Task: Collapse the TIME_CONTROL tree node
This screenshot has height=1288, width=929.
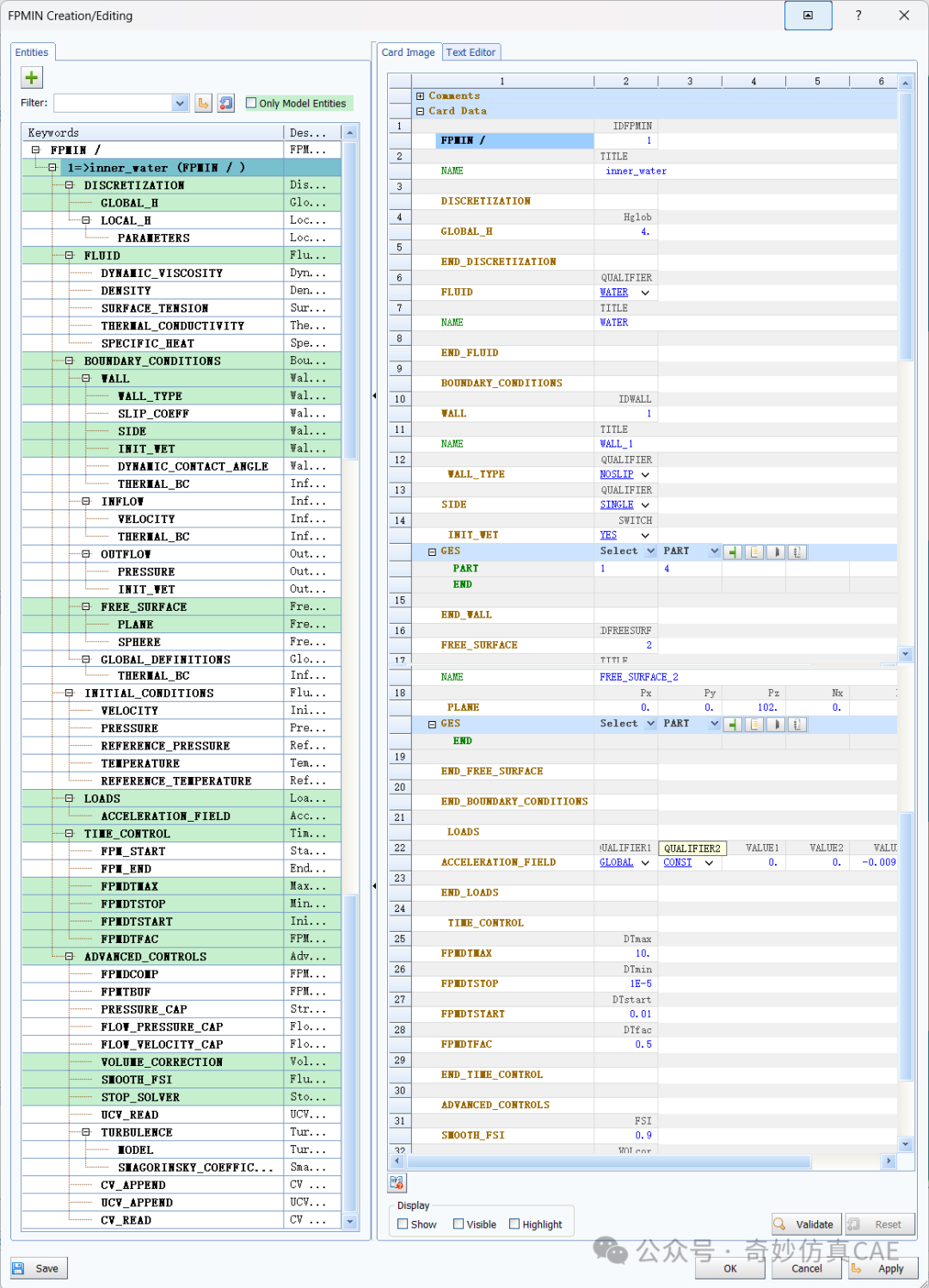Action: click(x=70, y=834)
